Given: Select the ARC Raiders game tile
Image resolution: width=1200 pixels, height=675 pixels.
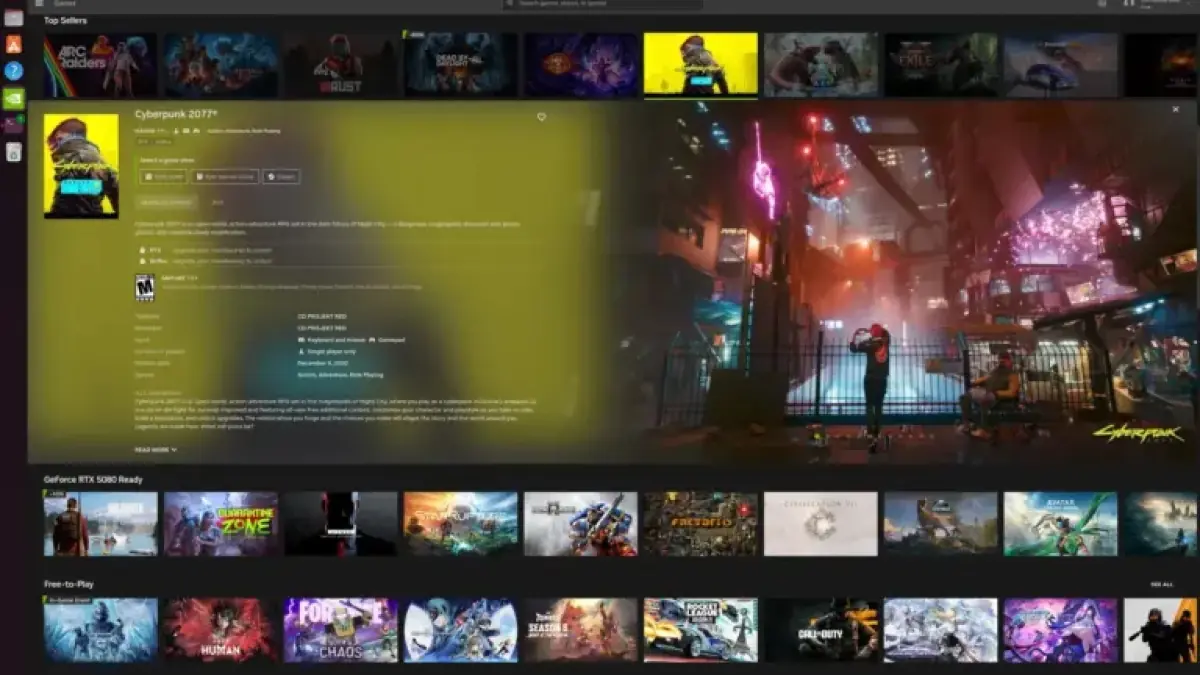Looking at the screenshot, I should (100, 65).
